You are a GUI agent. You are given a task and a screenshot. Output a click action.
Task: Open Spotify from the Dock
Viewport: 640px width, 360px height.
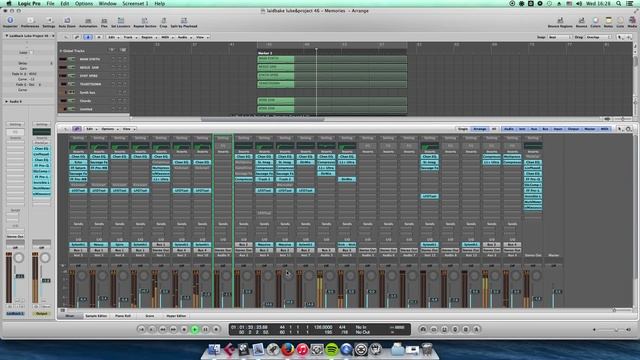(332, 349)
